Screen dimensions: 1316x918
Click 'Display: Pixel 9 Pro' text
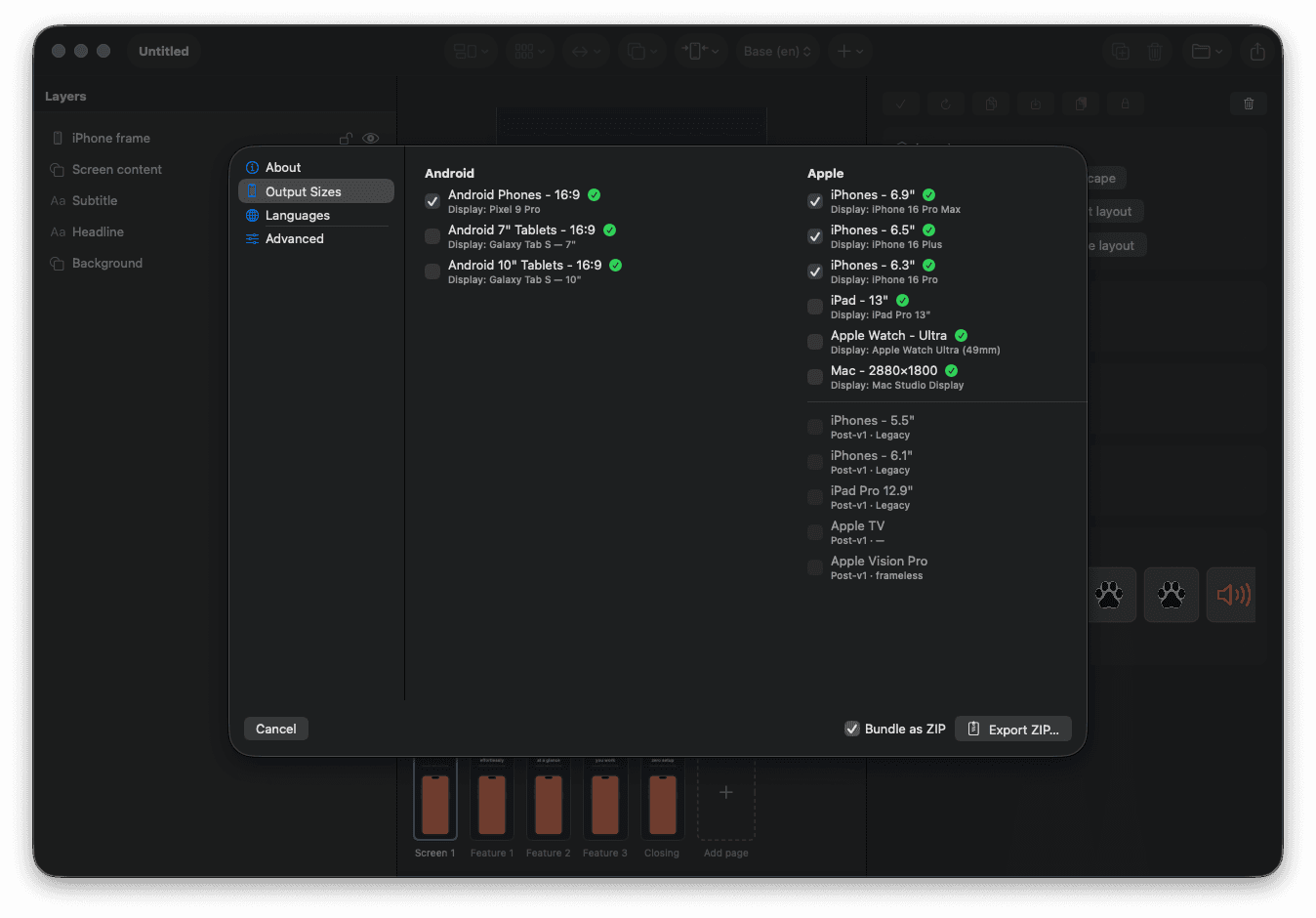click(494, 210)
